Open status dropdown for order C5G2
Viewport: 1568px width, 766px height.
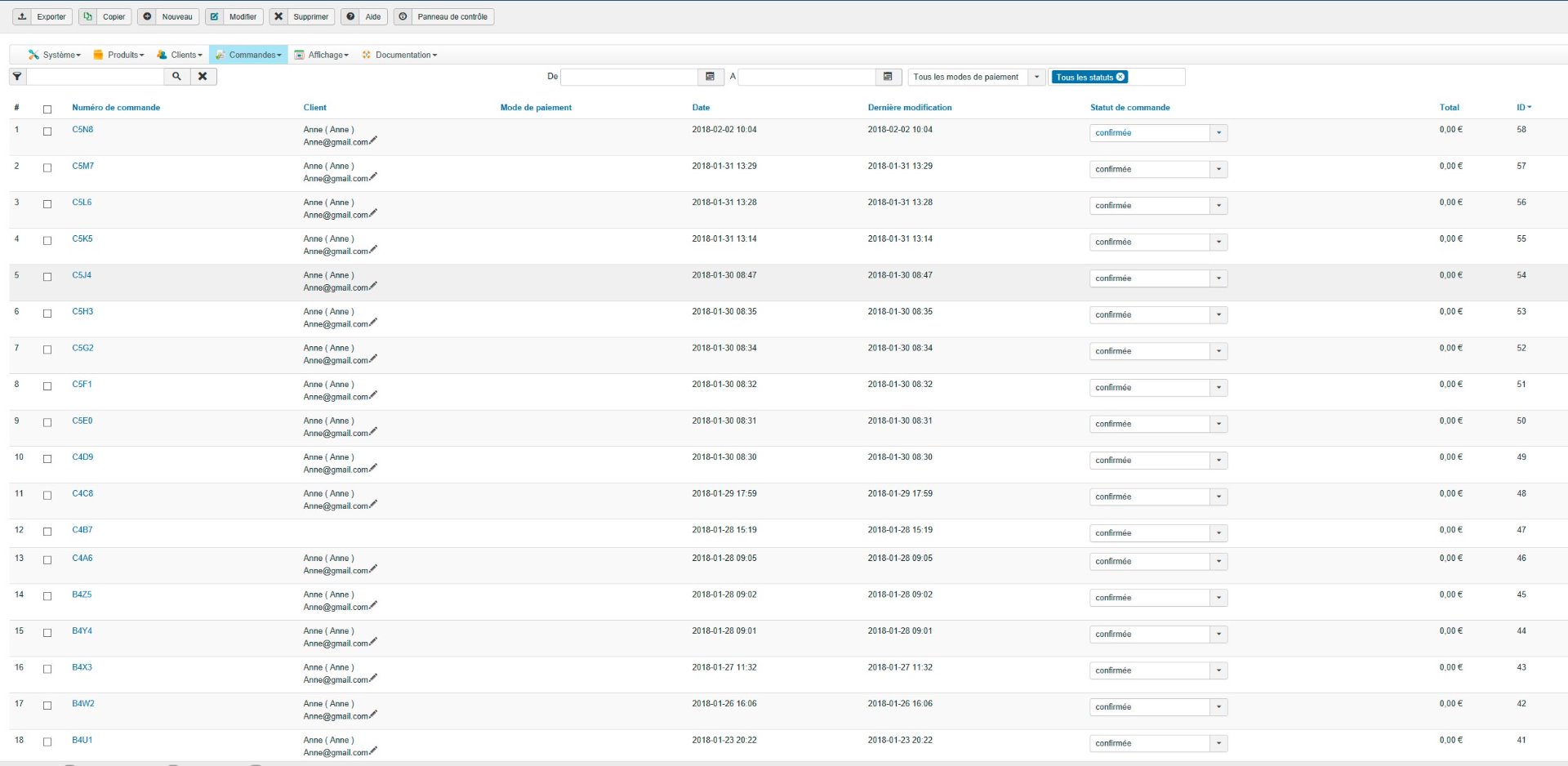[1158, 350]
